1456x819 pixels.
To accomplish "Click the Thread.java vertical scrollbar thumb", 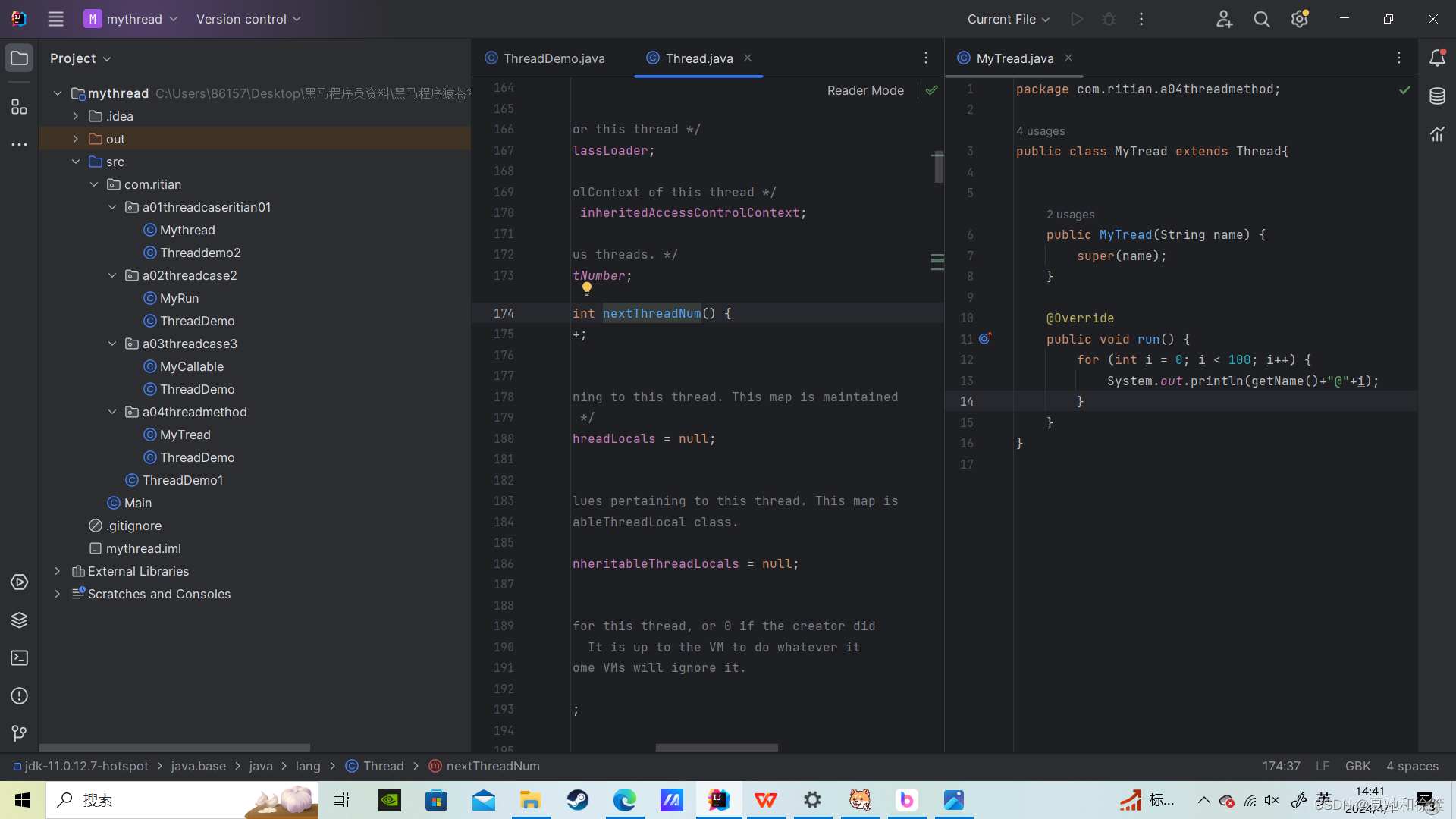I will pyautogui.click(x=938, y=167).
